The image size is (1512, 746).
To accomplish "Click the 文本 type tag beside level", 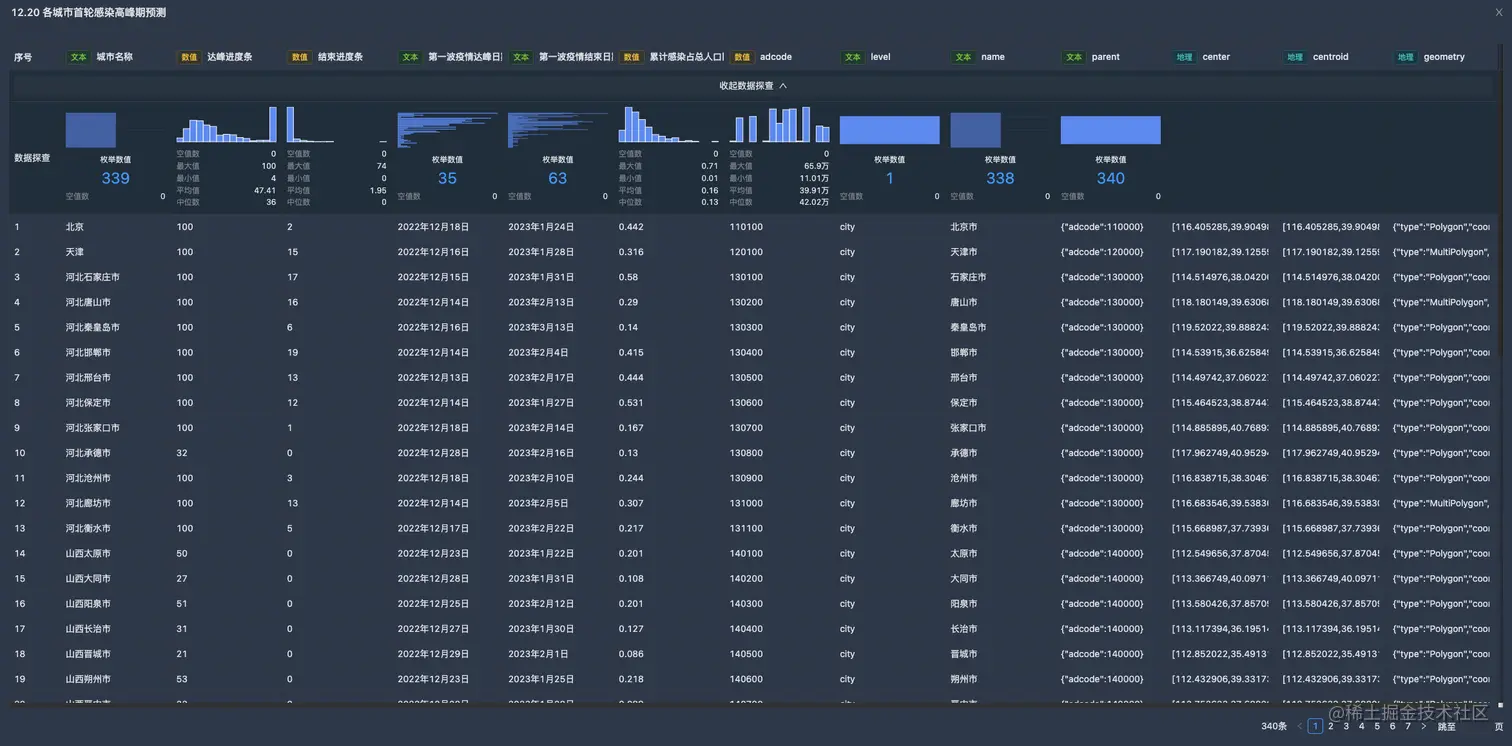I will tap(853, 57).
